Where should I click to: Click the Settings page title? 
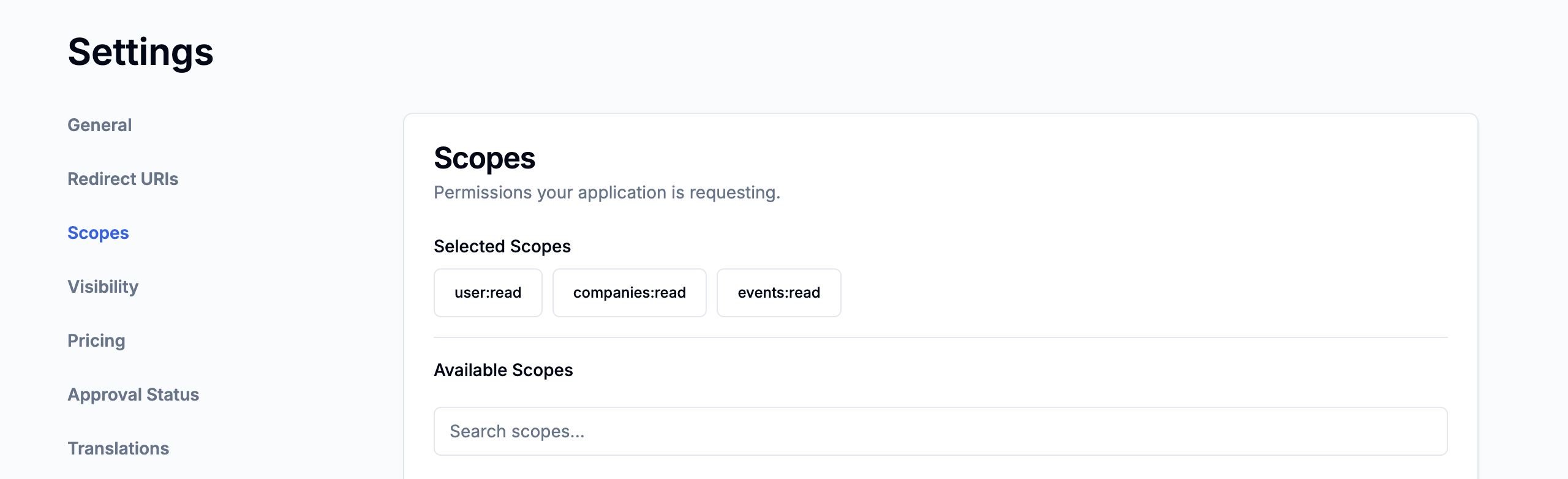tap(140, 52)
